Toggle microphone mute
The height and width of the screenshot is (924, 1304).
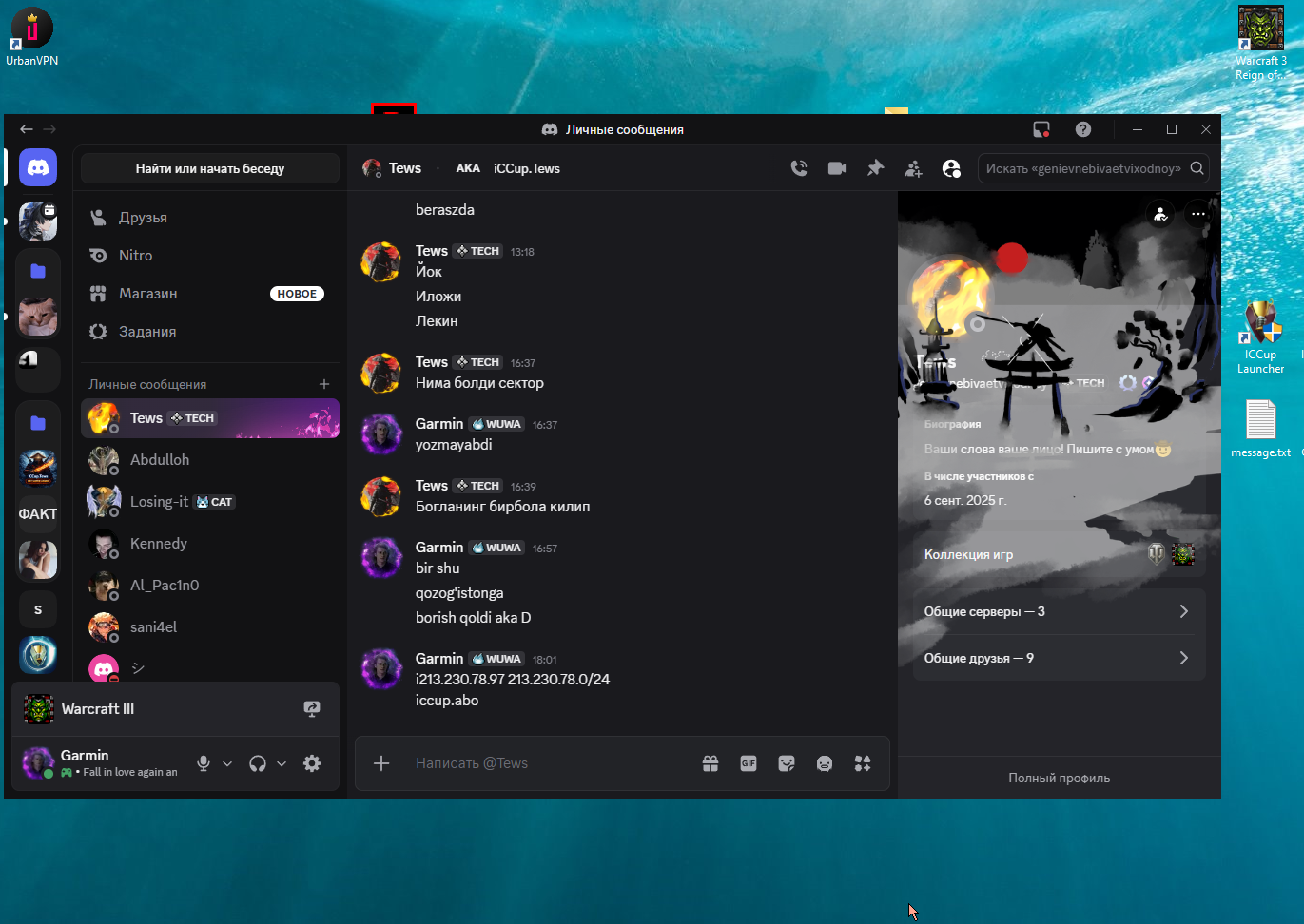click(204, 763)
